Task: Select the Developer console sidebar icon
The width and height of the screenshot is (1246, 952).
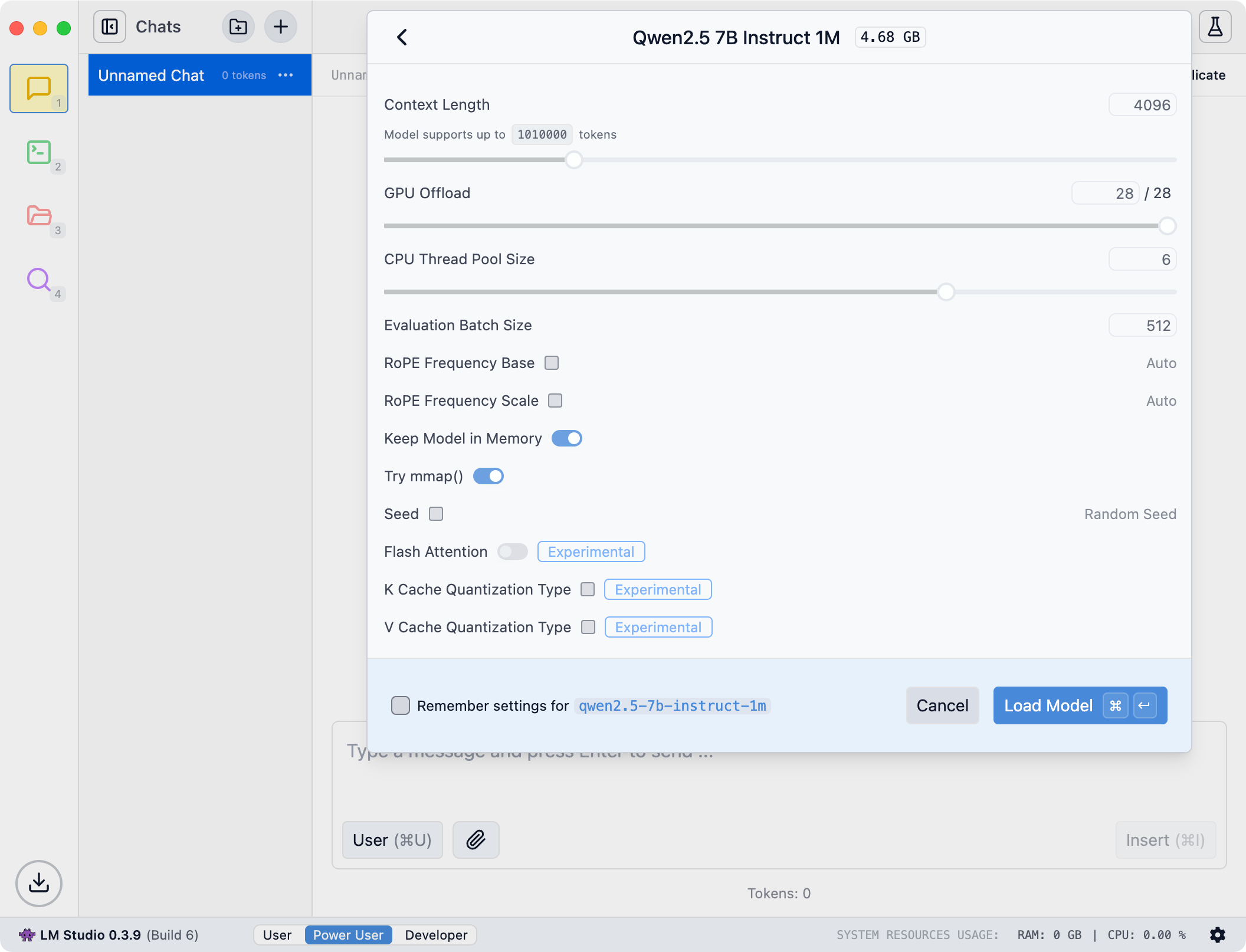Action: pos(38,153)
